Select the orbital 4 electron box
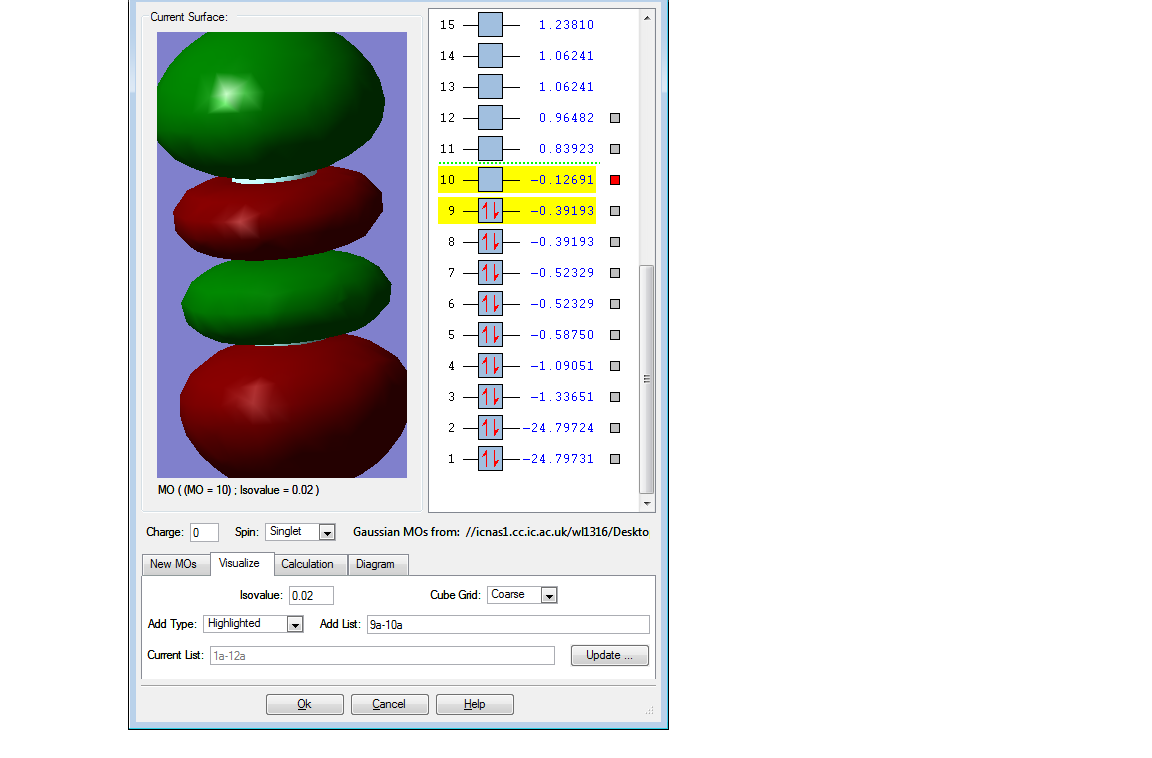 [490, 366]
